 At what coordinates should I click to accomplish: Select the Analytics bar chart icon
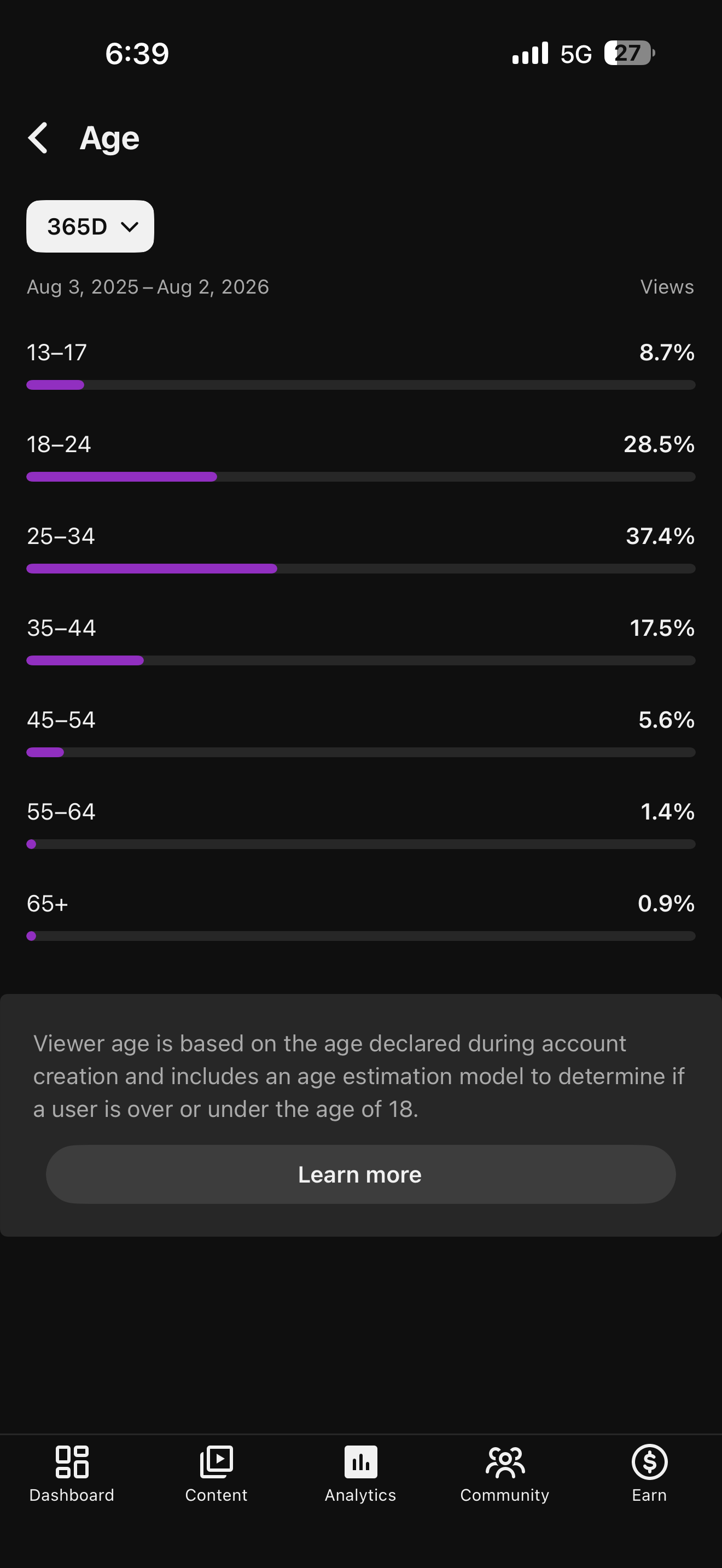tap(360, 1462)
